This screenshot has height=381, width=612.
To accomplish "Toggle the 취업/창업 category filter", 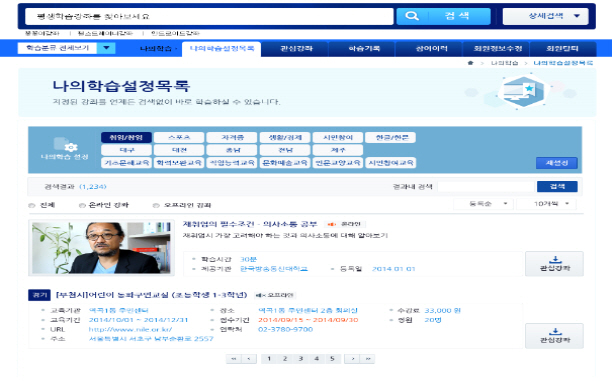I will pyautogui.click(x=126, y=137).
